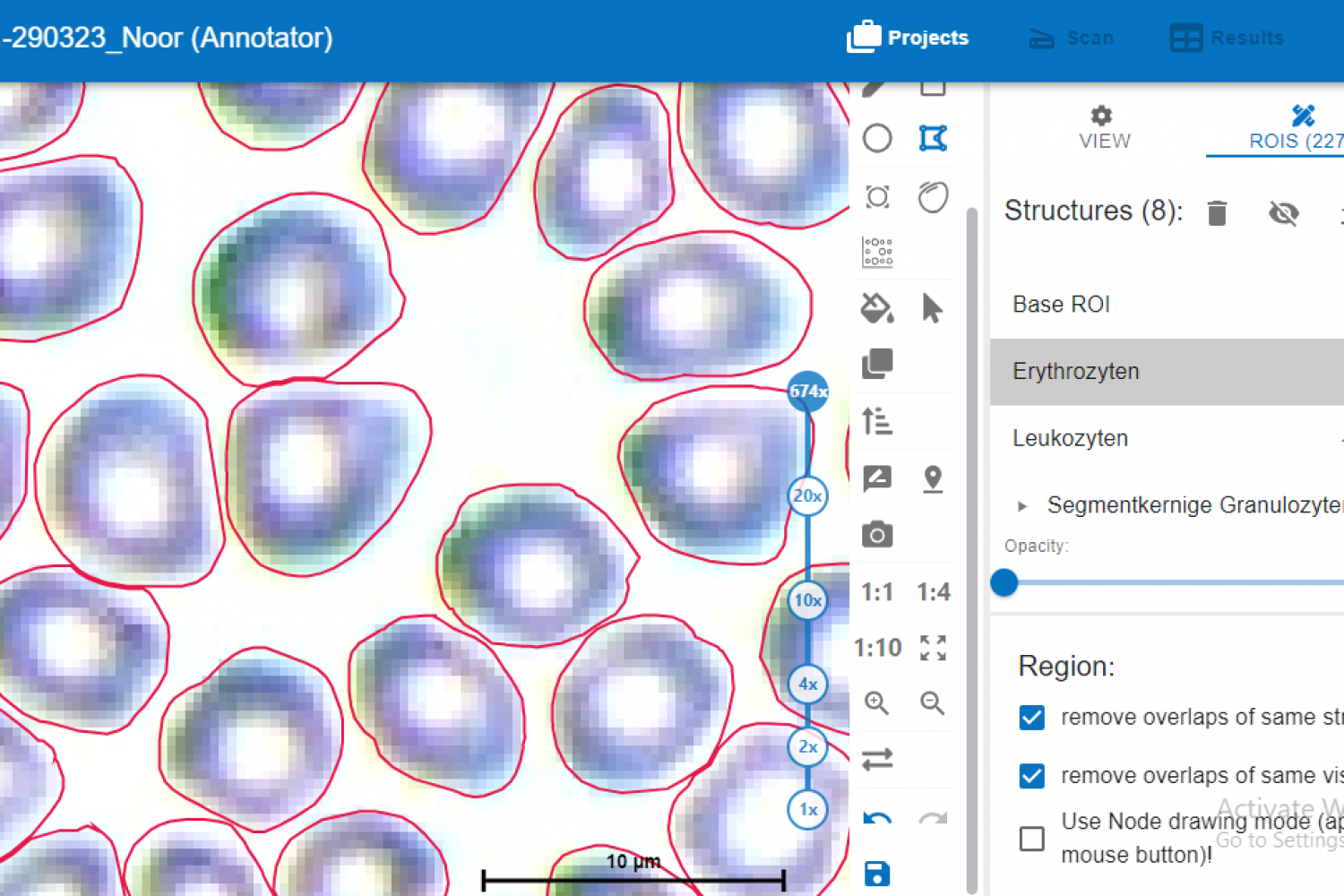
Task: Save annotations with the floppy disk icon
Action: [877, 874]
